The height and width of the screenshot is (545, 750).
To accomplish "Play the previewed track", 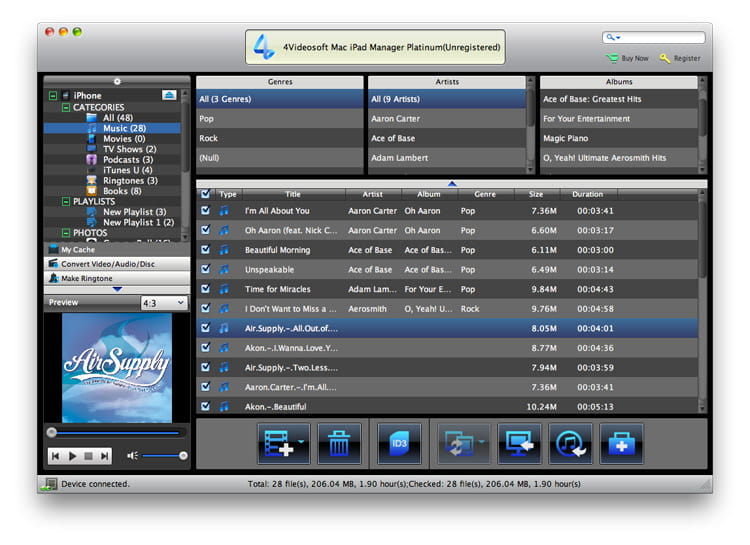I will (x=72, y=456).
